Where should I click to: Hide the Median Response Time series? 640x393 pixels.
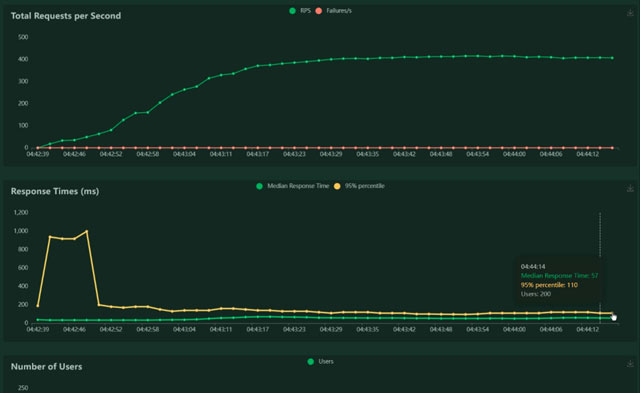(x=293, y=186)
